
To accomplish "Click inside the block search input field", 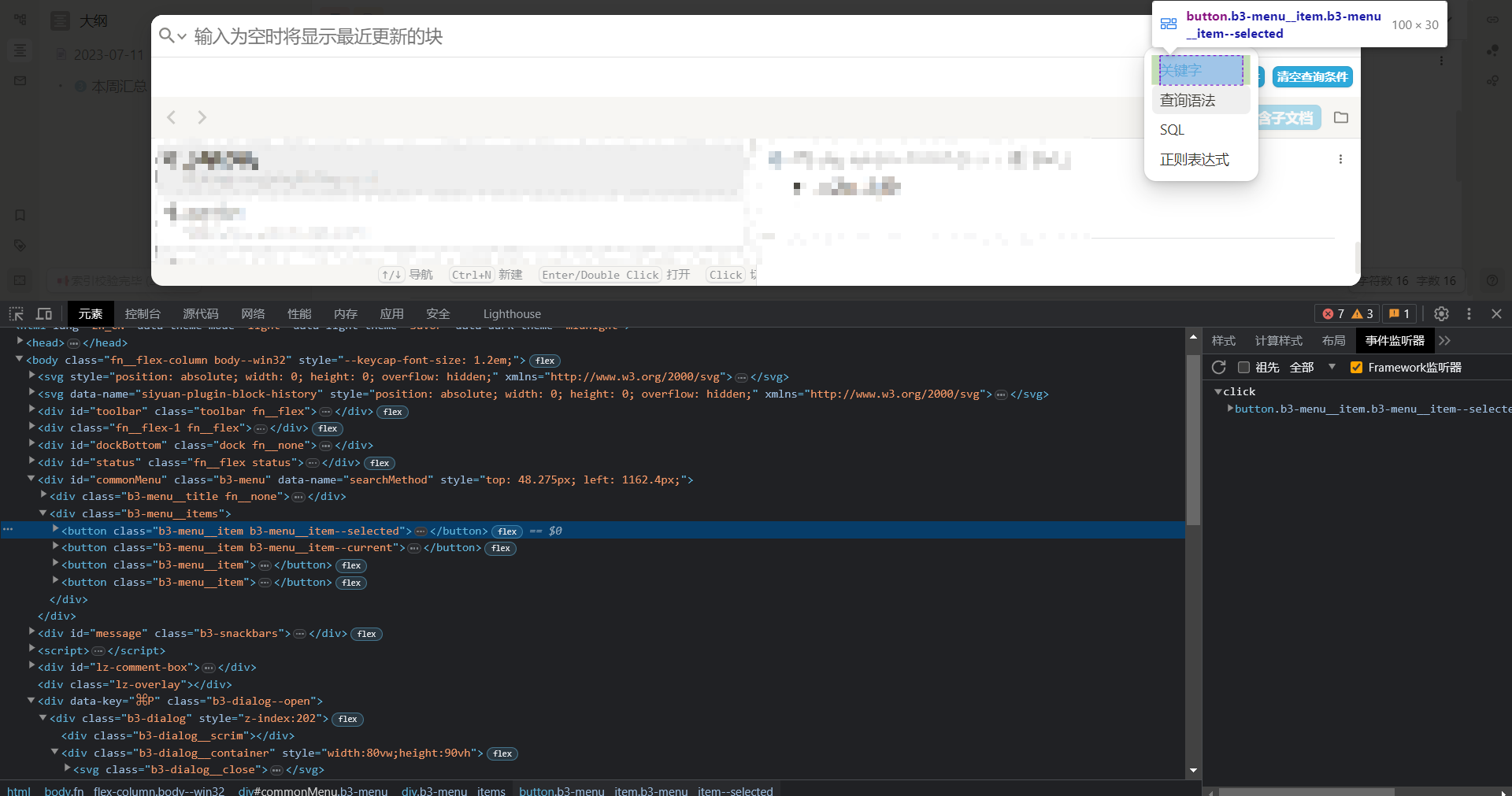I will (x=551, y=36).
